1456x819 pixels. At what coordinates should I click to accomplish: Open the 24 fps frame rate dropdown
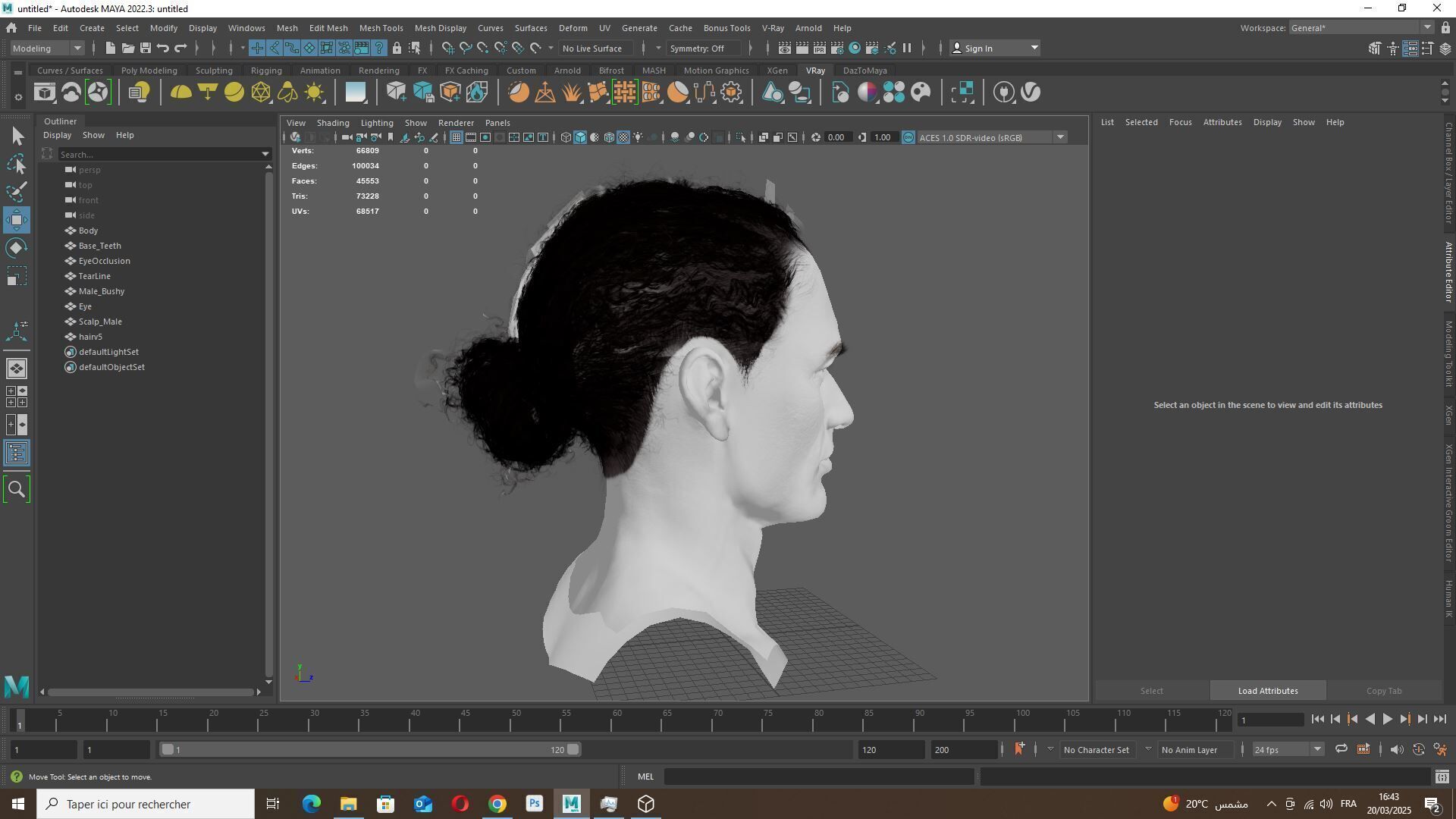tap(1288, 750)
